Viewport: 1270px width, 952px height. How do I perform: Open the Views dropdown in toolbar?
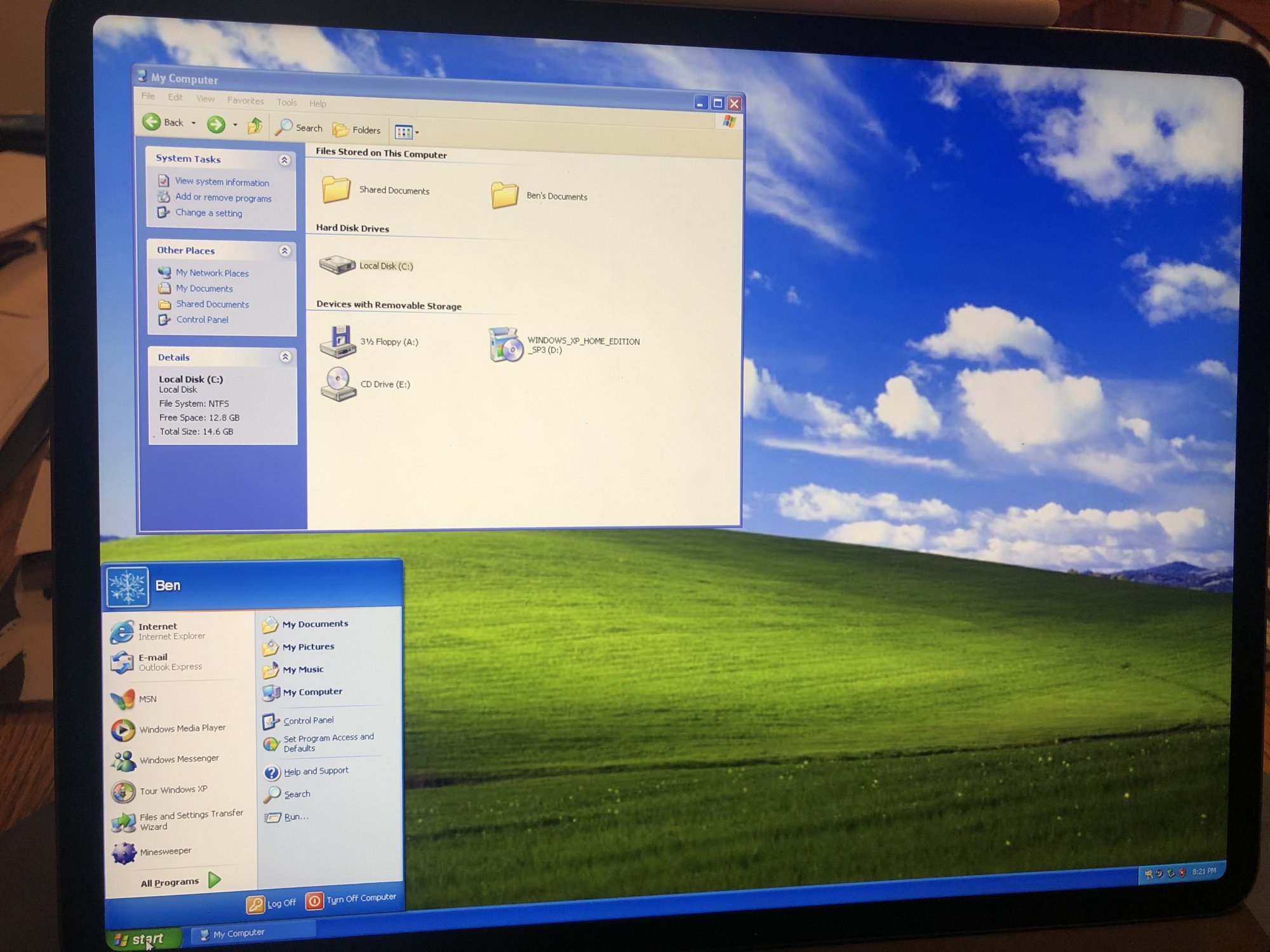coord(407,132)
